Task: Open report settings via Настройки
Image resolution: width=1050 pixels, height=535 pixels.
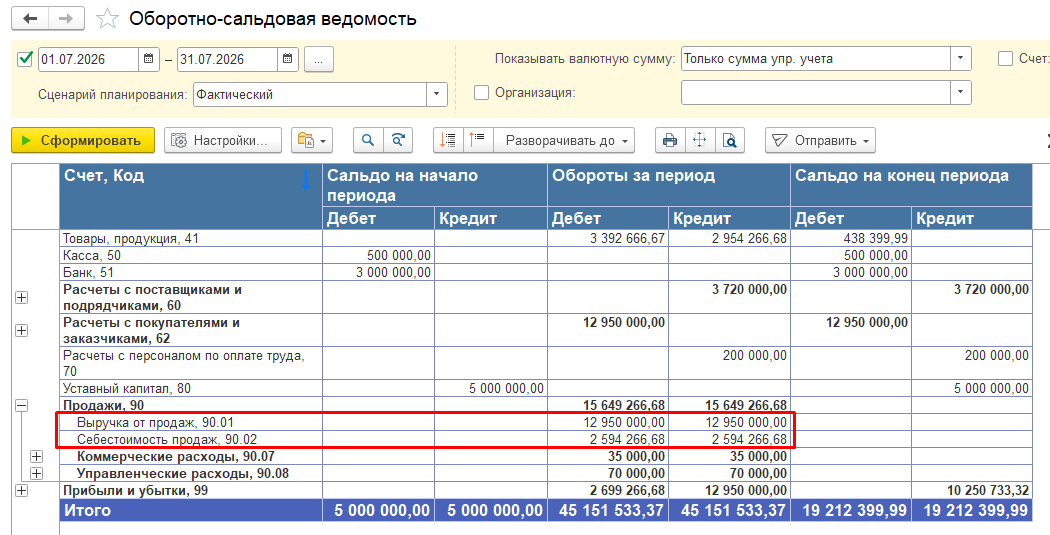Action: [x=223, y=141]
